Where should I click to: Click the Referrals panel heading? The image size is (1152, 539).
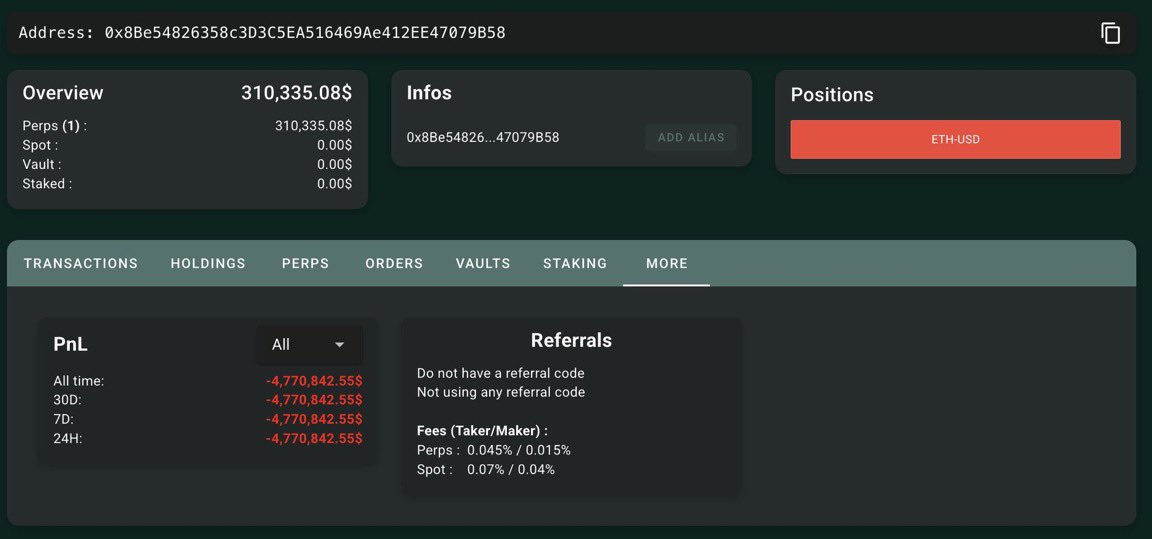[571, 340]
